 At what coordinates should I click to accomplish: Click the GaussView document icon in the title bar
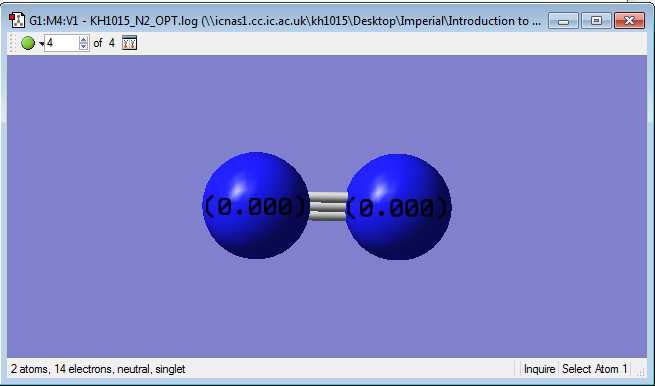pyautogui.click(x=18, y=20)
